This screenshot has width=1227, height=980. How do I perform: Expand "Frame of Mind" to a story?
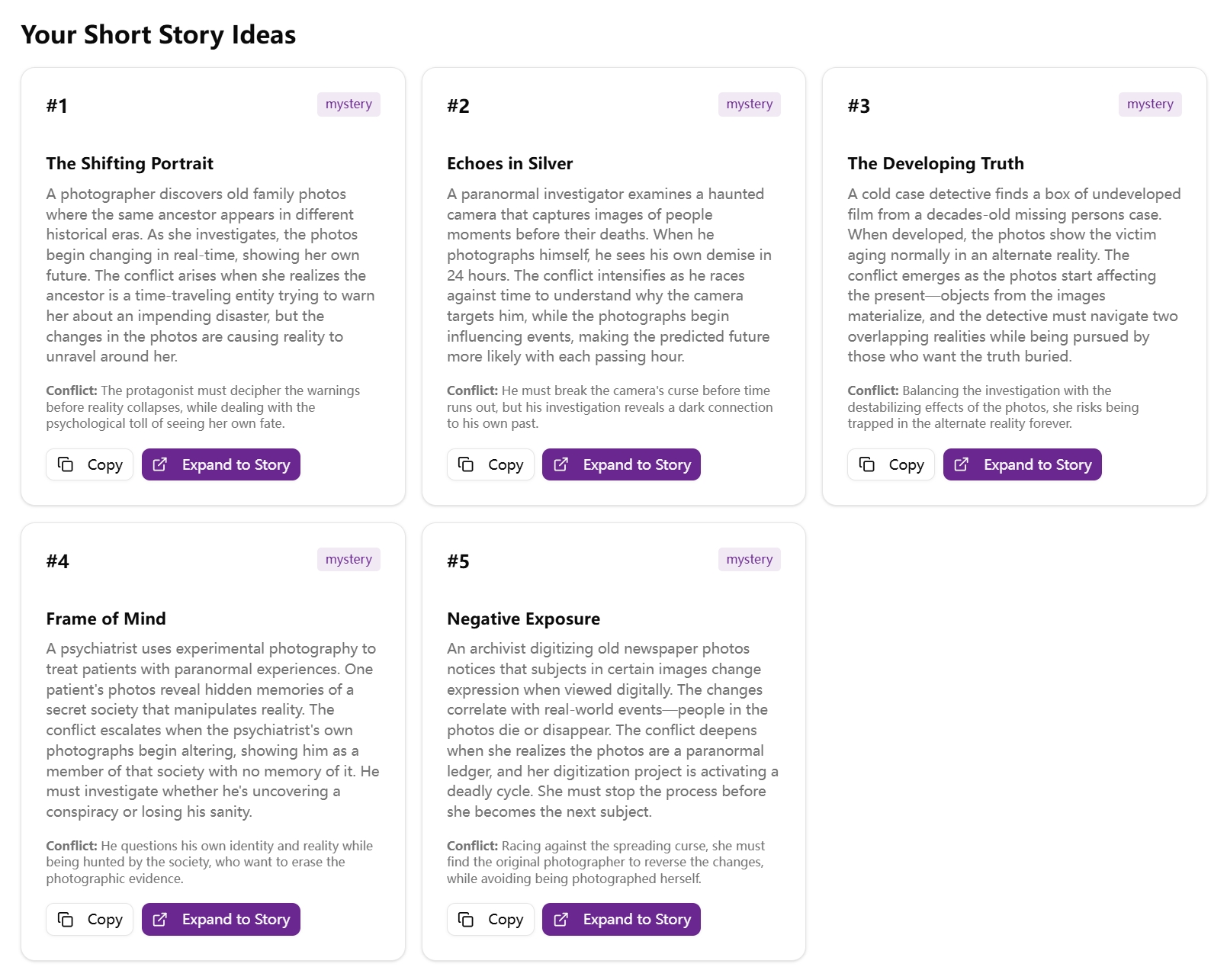click(x=220, y=919)
